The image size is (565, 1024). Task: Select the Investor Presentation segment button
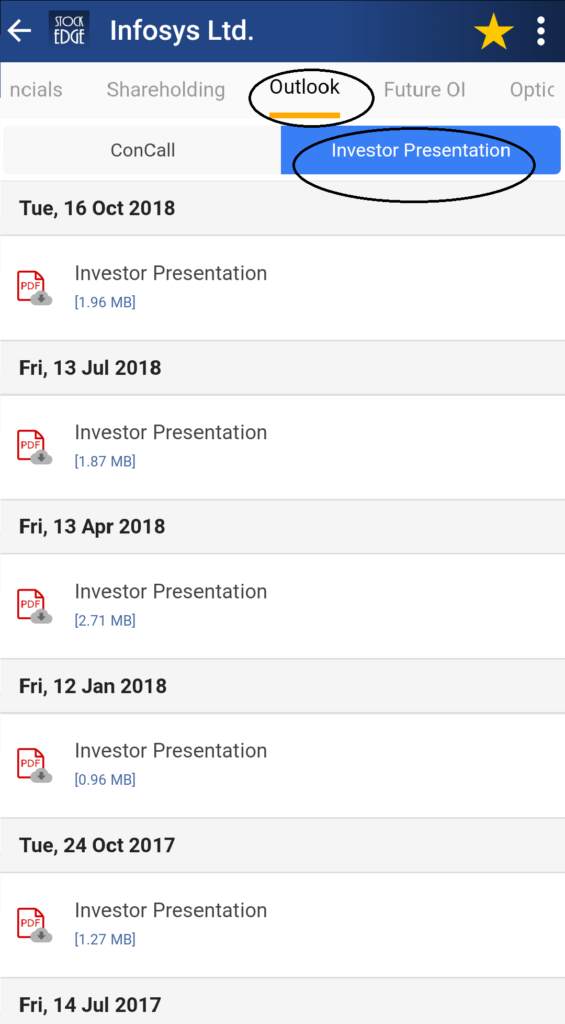click(x=421, y=150)
